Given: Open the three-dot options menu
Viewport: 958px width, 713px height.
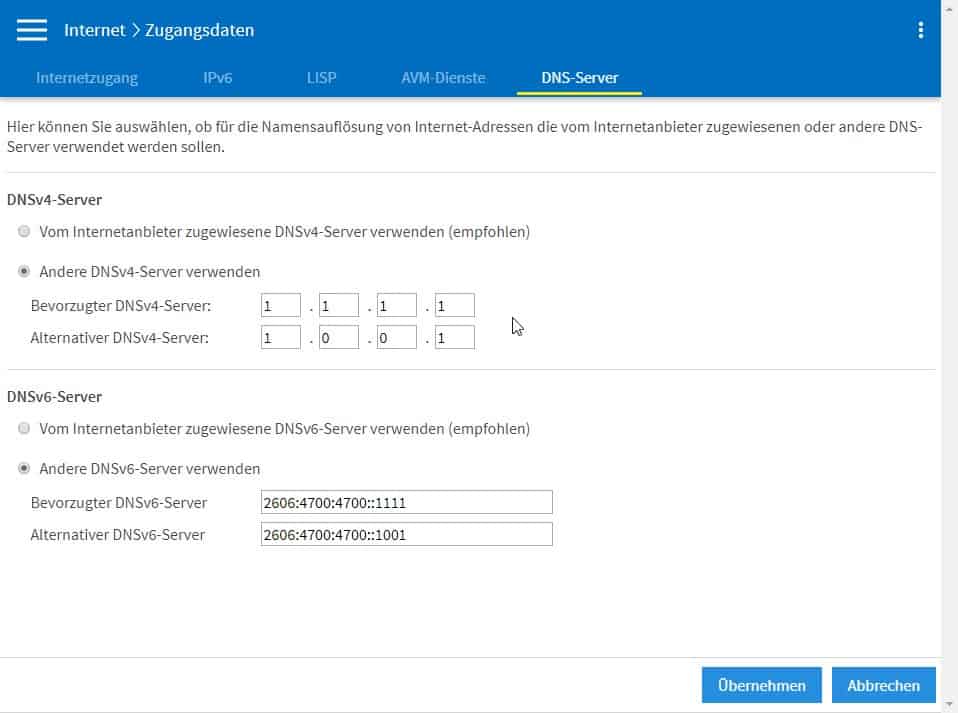Looking at the screenshot, I should 921,30.
